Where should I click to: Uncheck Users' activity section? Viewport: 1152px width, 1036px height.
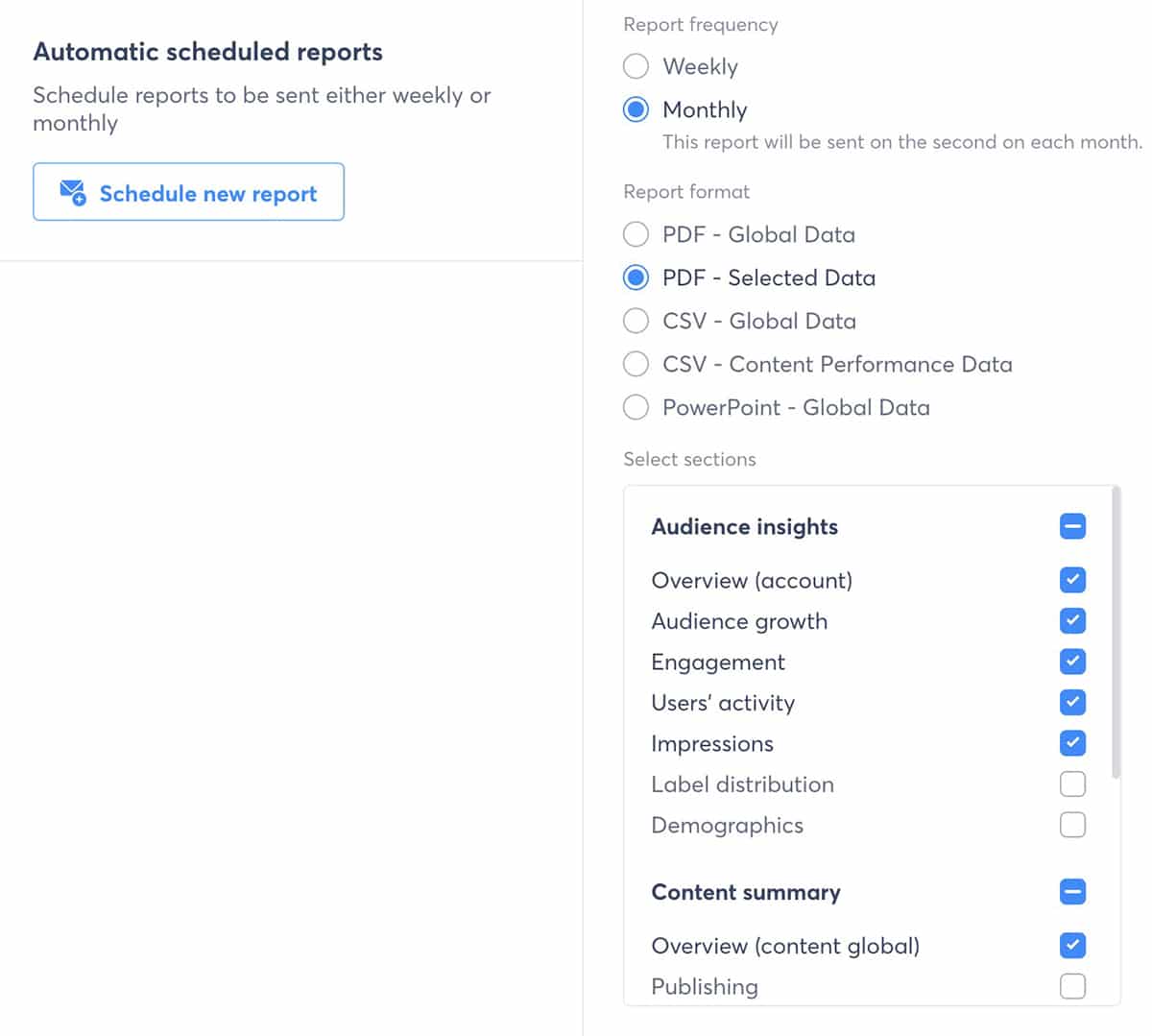click(1072, 702)
